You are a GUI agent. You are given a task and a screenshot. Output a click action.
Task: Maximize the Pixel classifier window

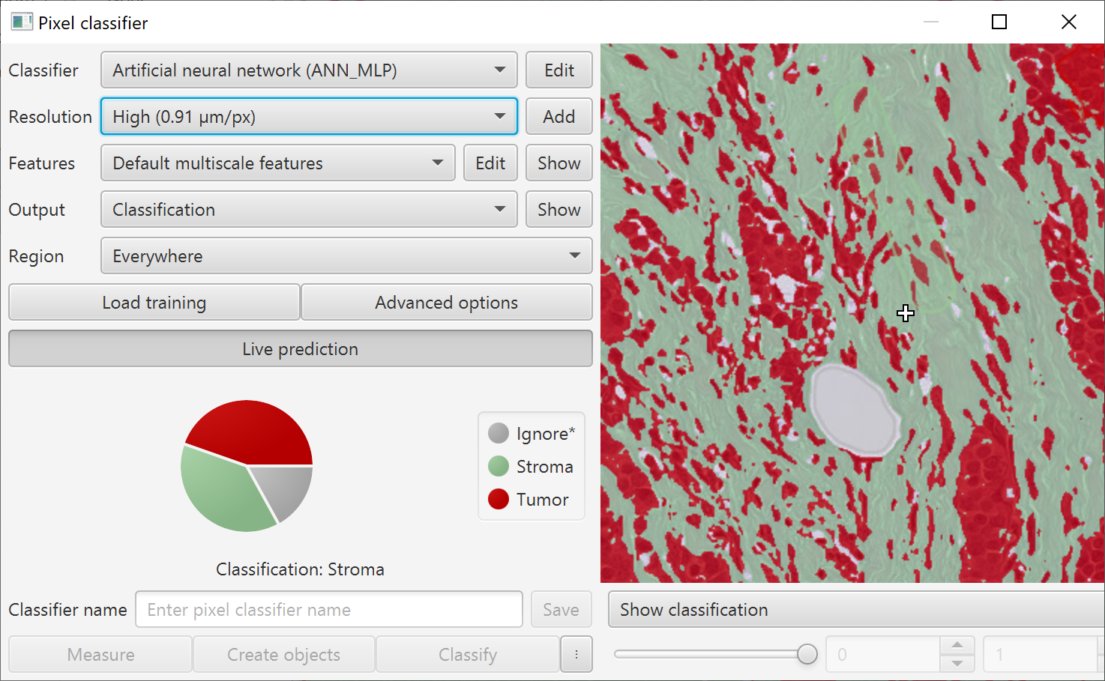[999, 22]
